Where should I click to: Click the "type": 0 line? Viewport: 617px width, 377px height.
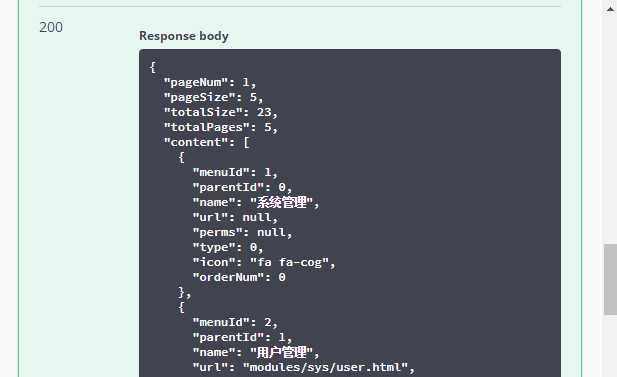click(227, 247)
